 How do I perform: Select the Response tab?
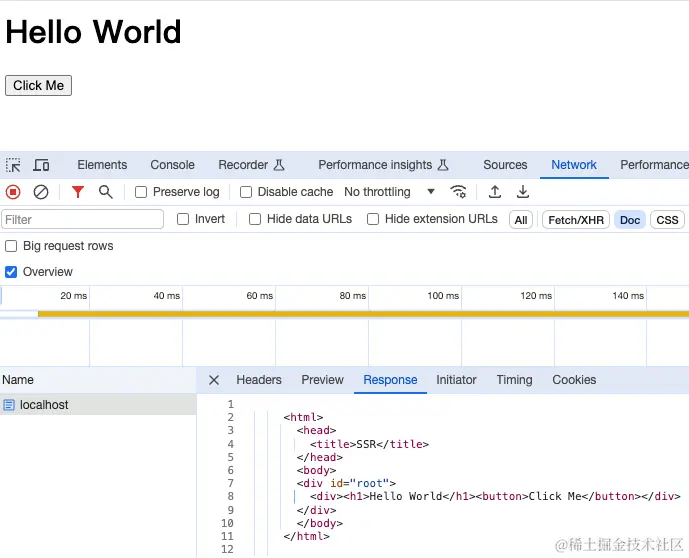pyautogui.click(x=390, y=380)
